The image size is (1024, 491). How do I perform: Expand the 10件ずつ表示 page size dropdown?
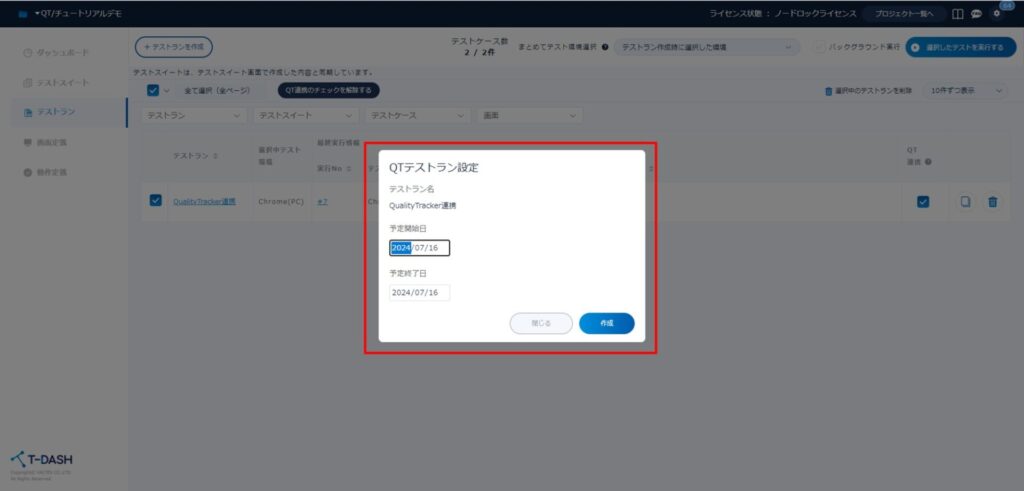tap(965, 91)
